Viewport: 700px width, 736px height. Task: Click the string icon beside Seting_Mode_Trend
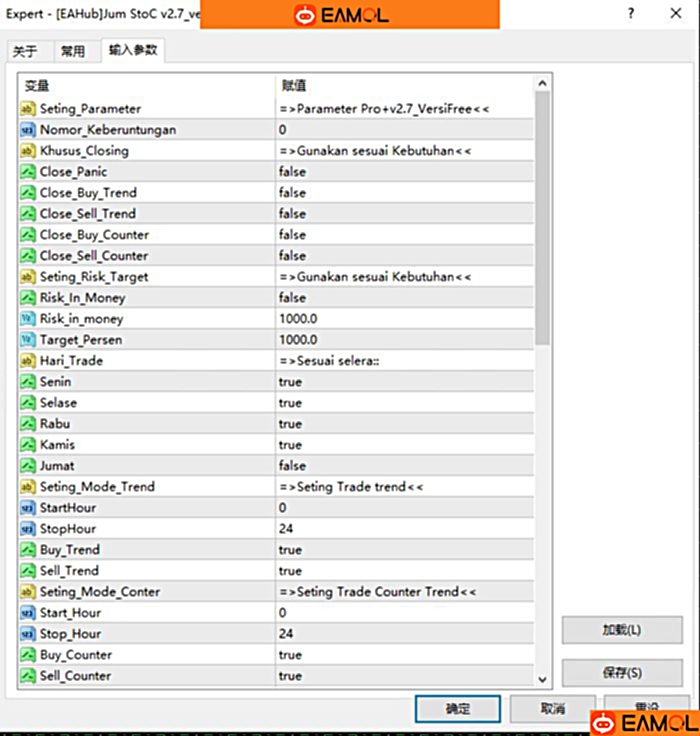point(28,487)
